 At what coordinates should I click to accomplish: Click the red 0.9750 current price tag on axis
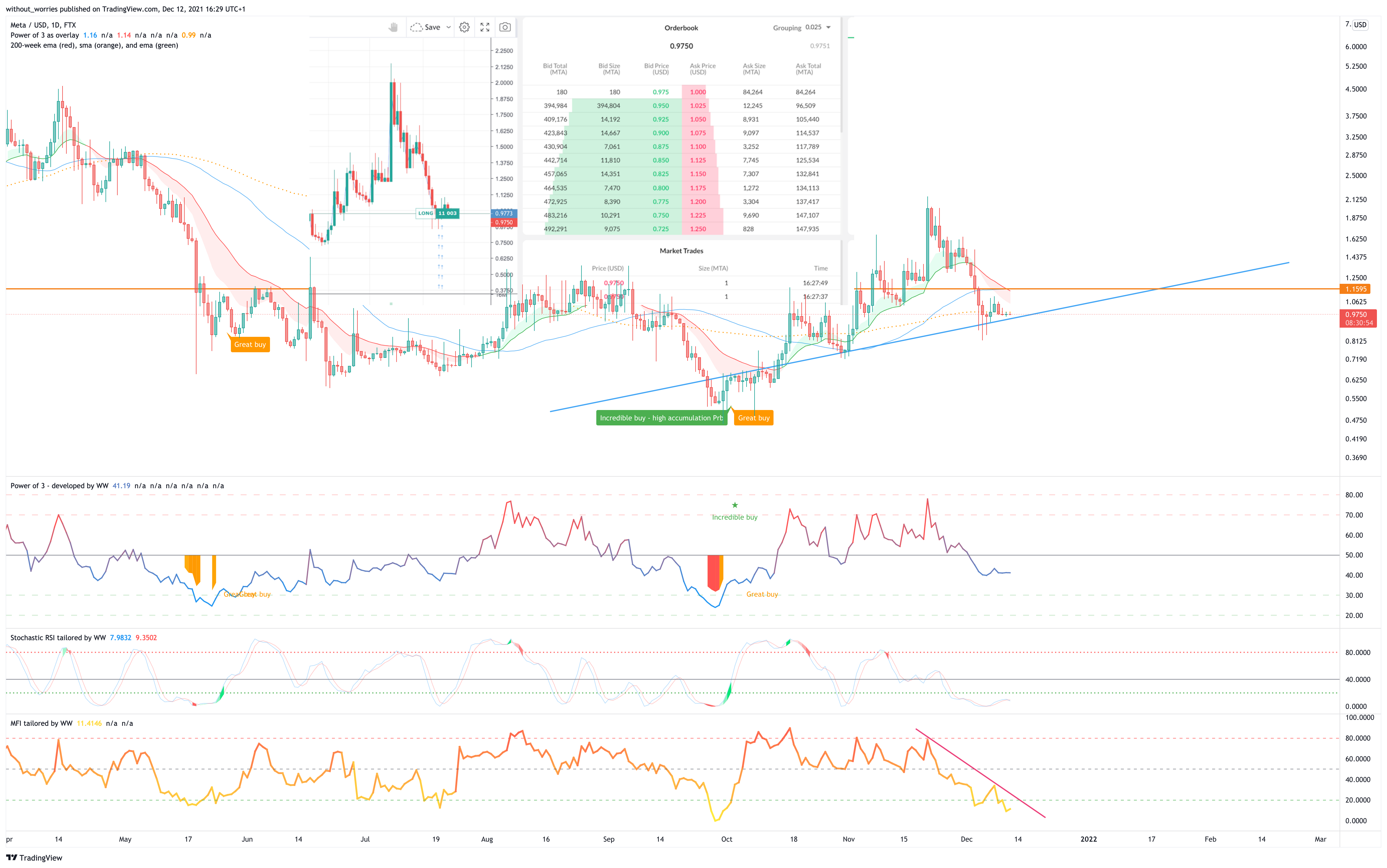tap(1358, 318)
